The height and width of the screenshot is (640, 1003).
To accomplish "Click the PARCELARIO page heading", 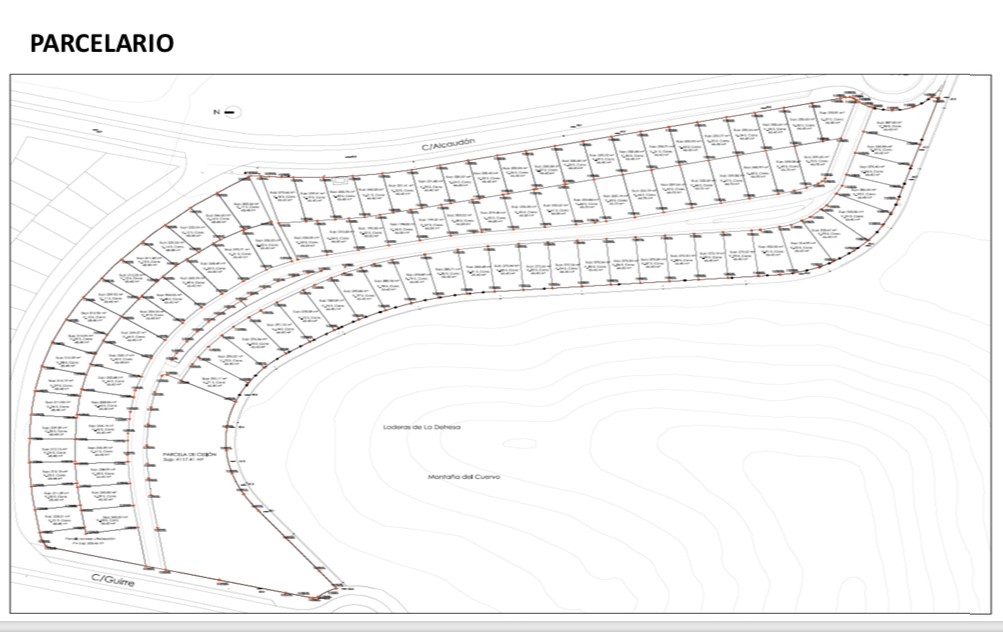I will click(x=102, y=44).
